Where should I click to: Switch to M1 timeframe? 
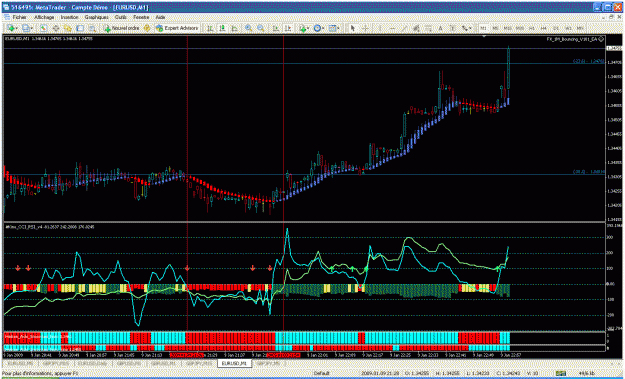tap(483, 28)
